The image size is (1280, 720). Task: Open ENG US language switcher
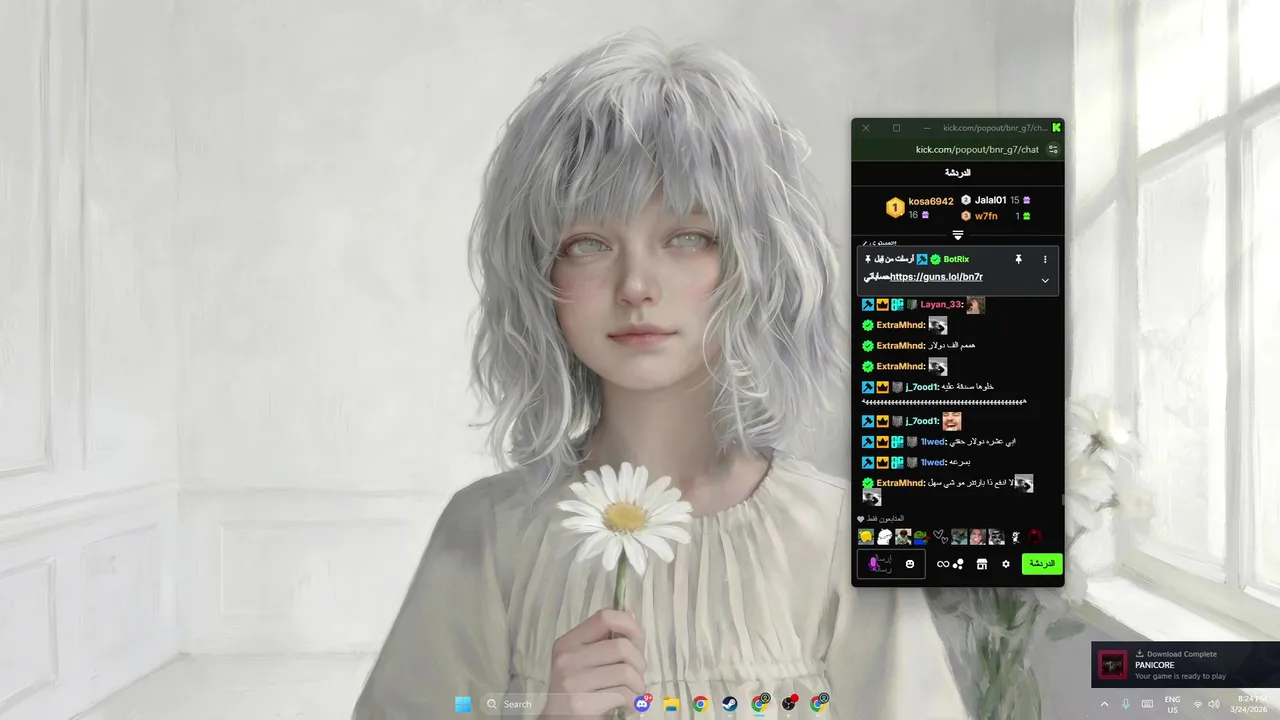1173,704
